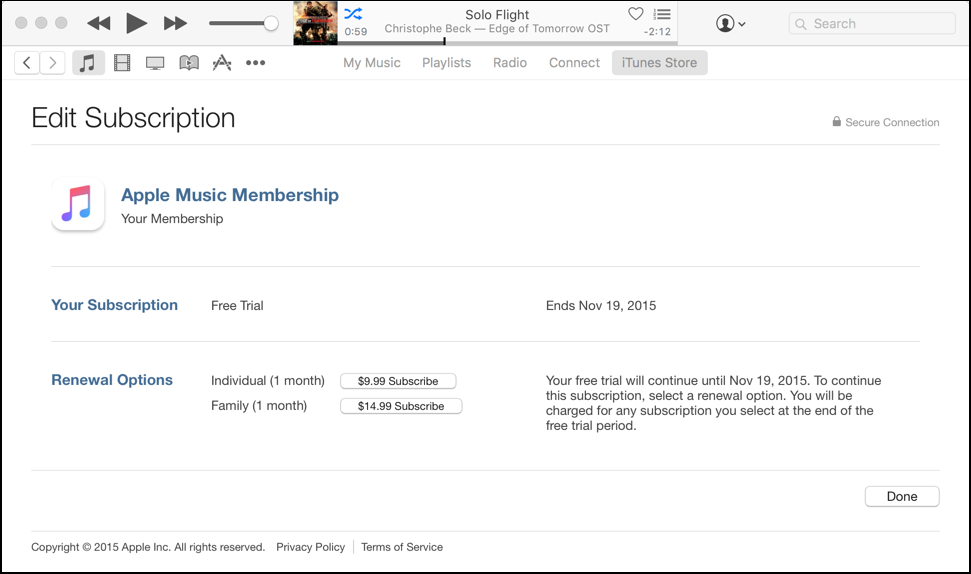
Task: Focus the Search field
Action: pyautogui.click(x=872, y=24)
